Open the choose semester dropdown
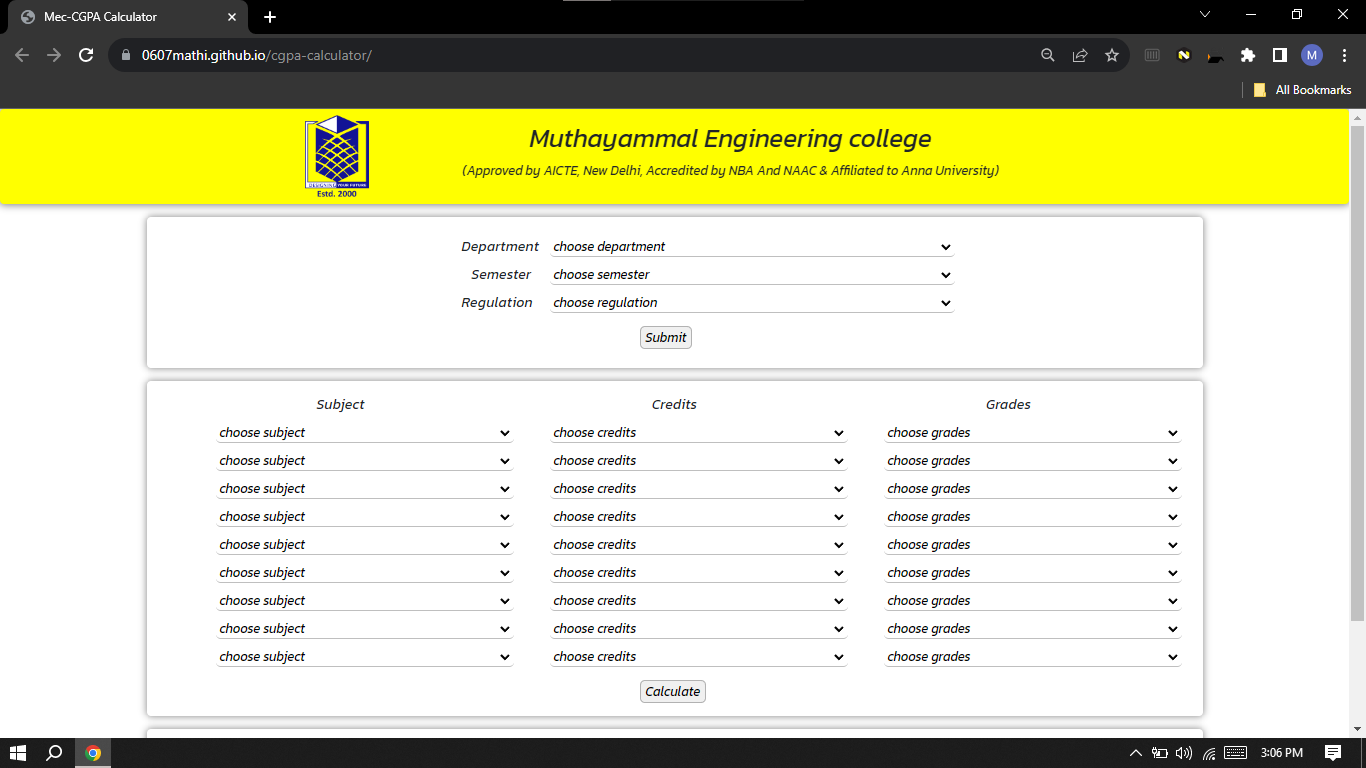Image resolution: width=1366 pixels, height=768 pixels. point(752,275)
